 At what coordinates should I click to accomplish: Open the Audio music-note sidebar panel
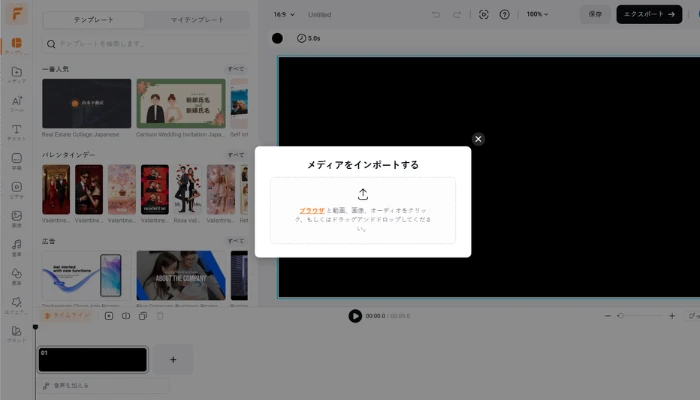(17, 247)
